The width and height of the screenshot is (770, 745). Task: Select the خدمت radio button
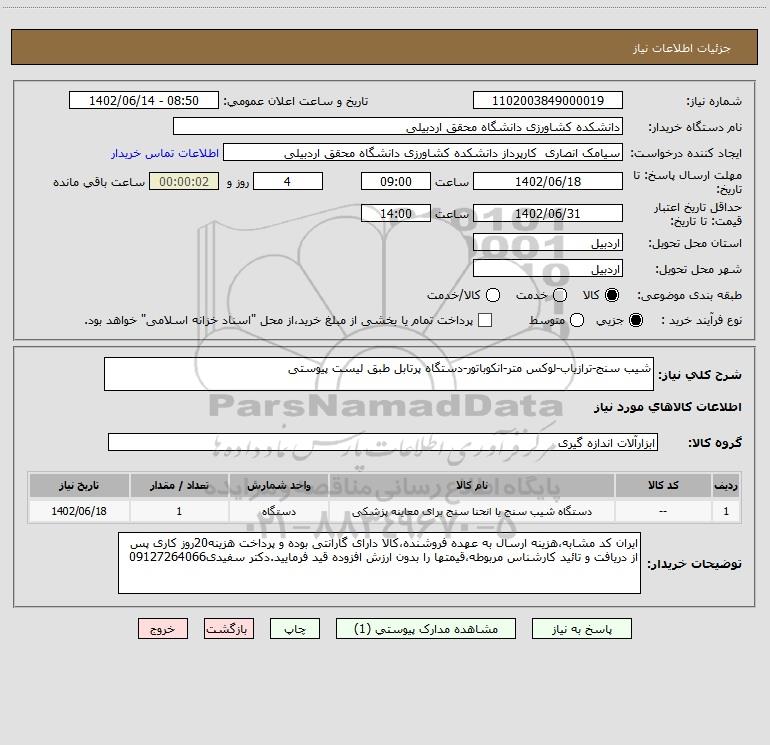[x=560, y=295]
